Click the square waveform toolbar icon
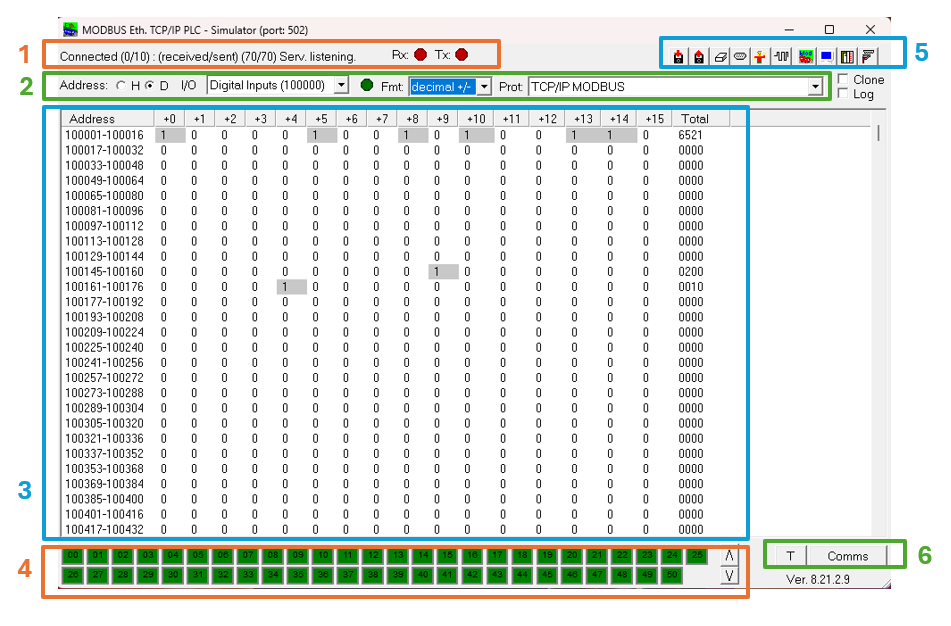The image size is (951, 626). (x=783, y=57)
